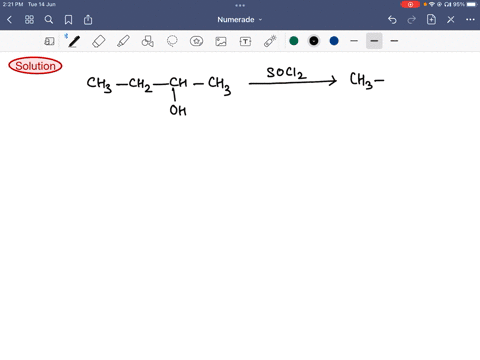Select the Shapes tool
Viewport: 480px width, 360px height.
click(x=147, y=41)
